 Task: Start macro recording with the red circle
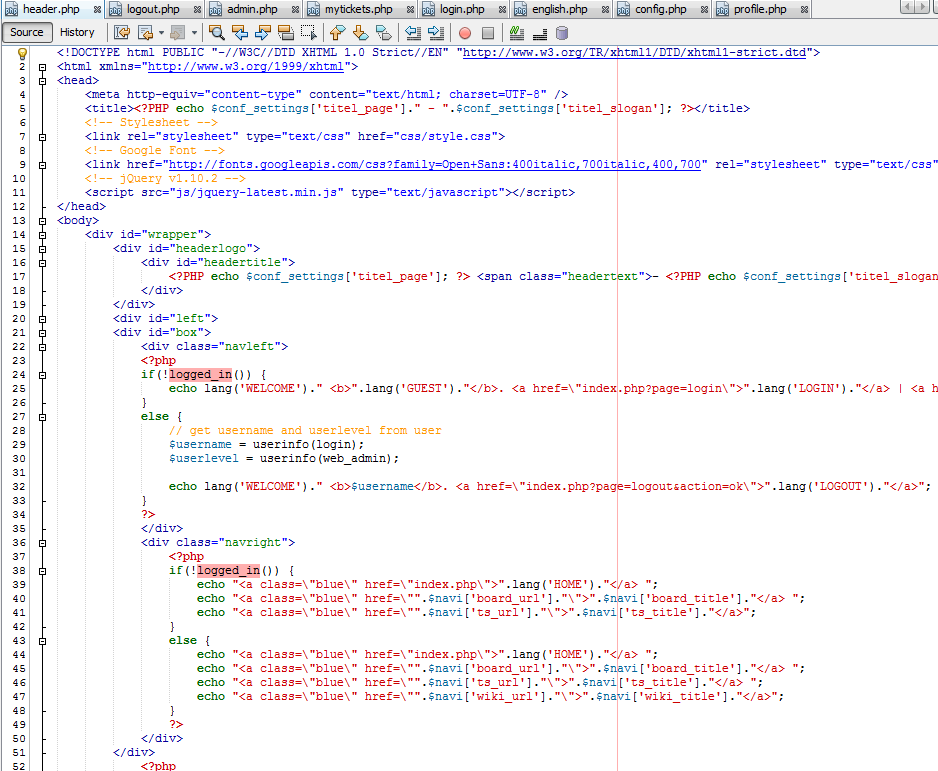point(465,33)
